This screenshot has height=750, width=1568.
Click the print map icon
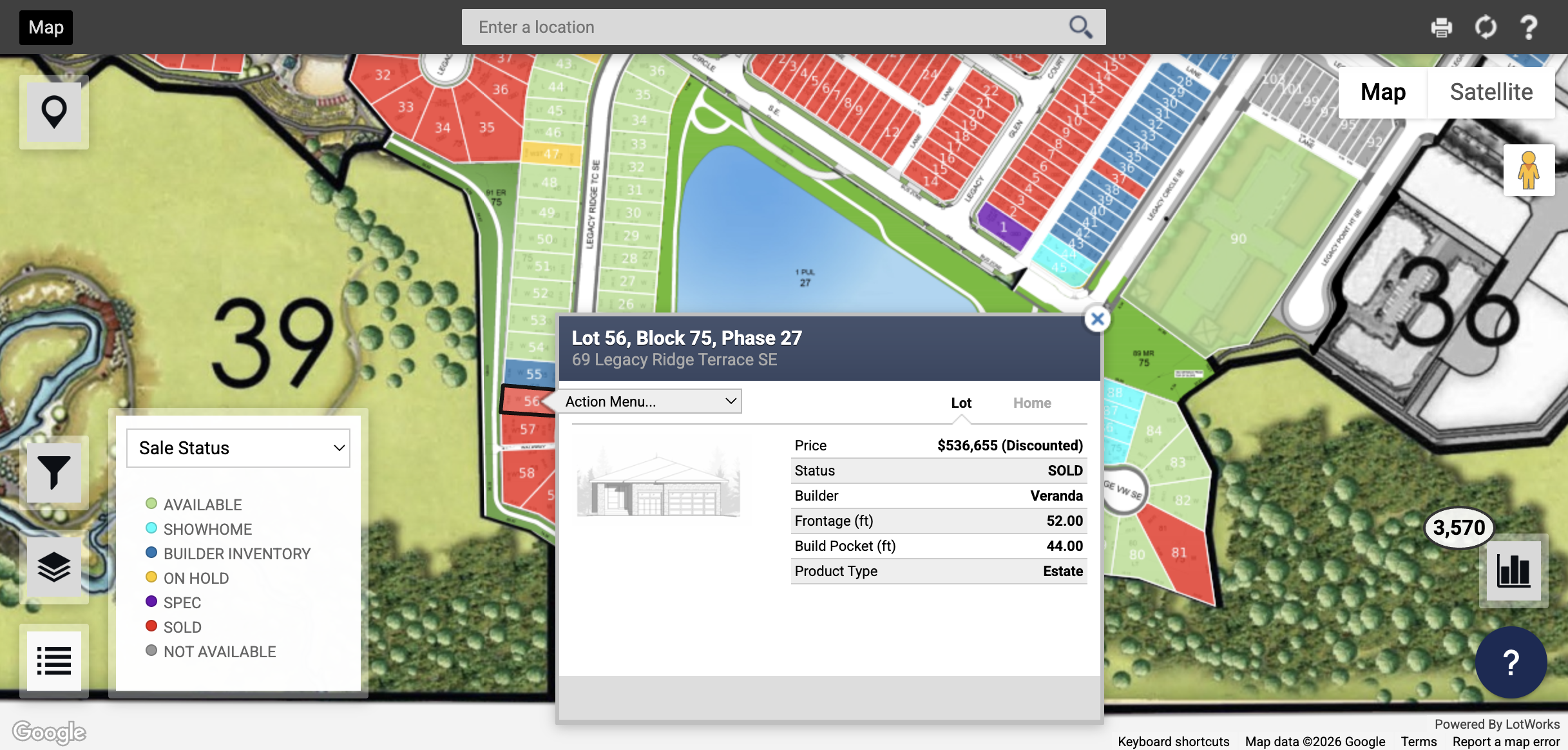(1441, 28)
